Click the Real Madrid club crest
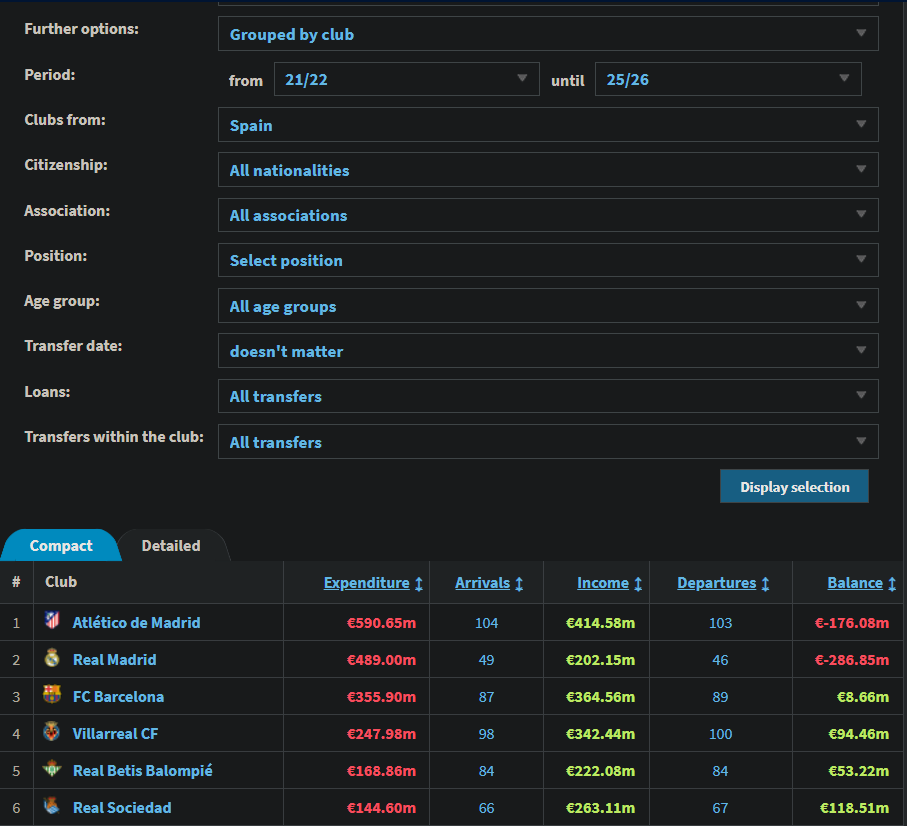907x826 pixels. coord(52,658)
